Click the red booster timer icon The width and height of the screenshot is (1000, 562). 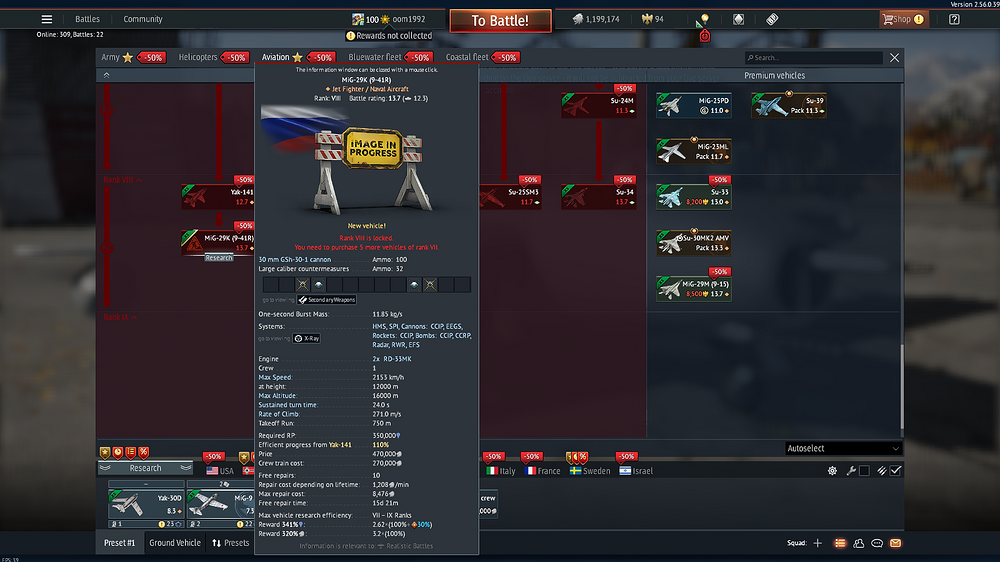(704, 36)
